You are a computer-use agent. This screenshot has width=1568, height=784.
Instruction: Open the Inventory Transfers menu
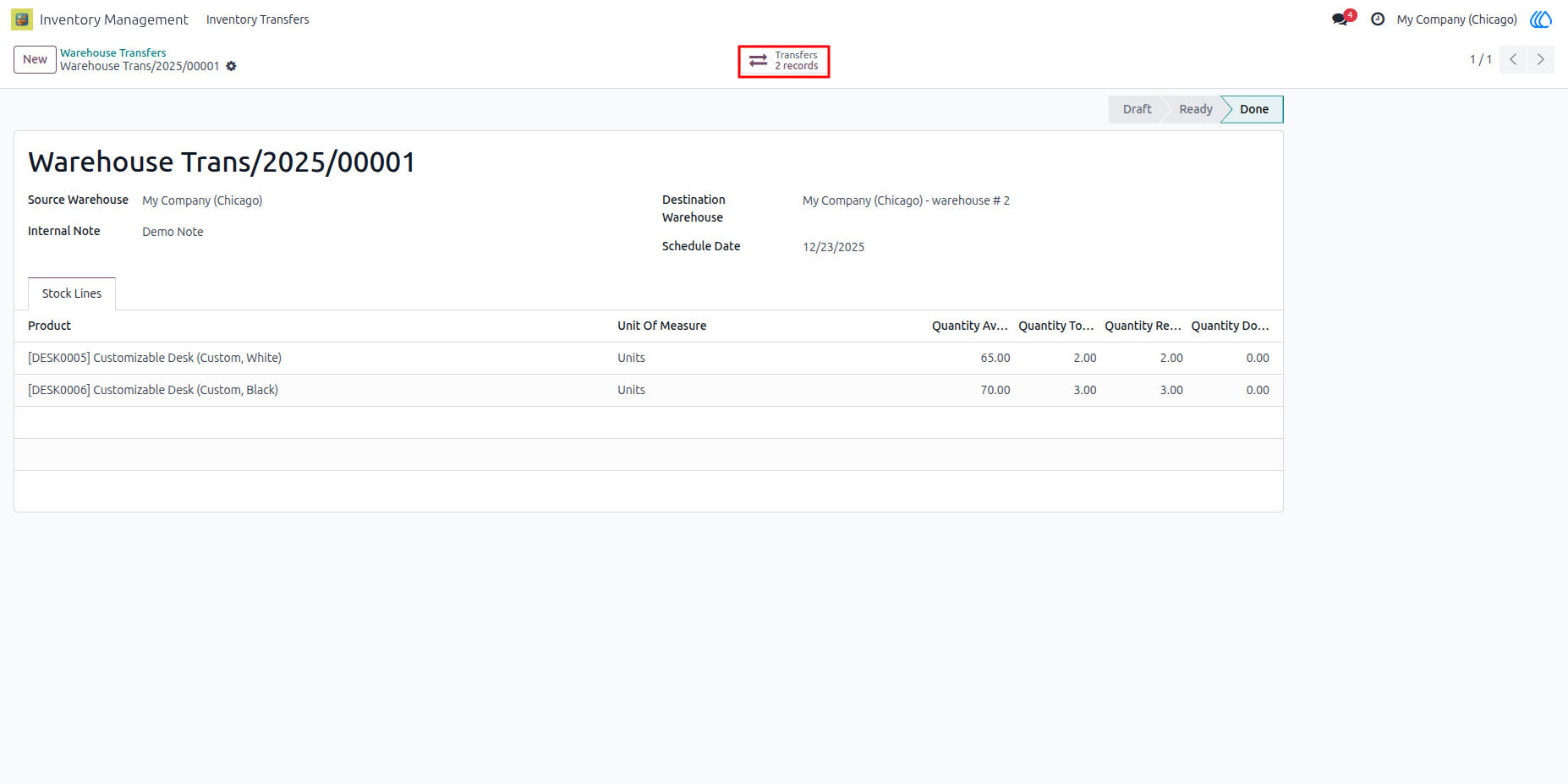(258, 19)
